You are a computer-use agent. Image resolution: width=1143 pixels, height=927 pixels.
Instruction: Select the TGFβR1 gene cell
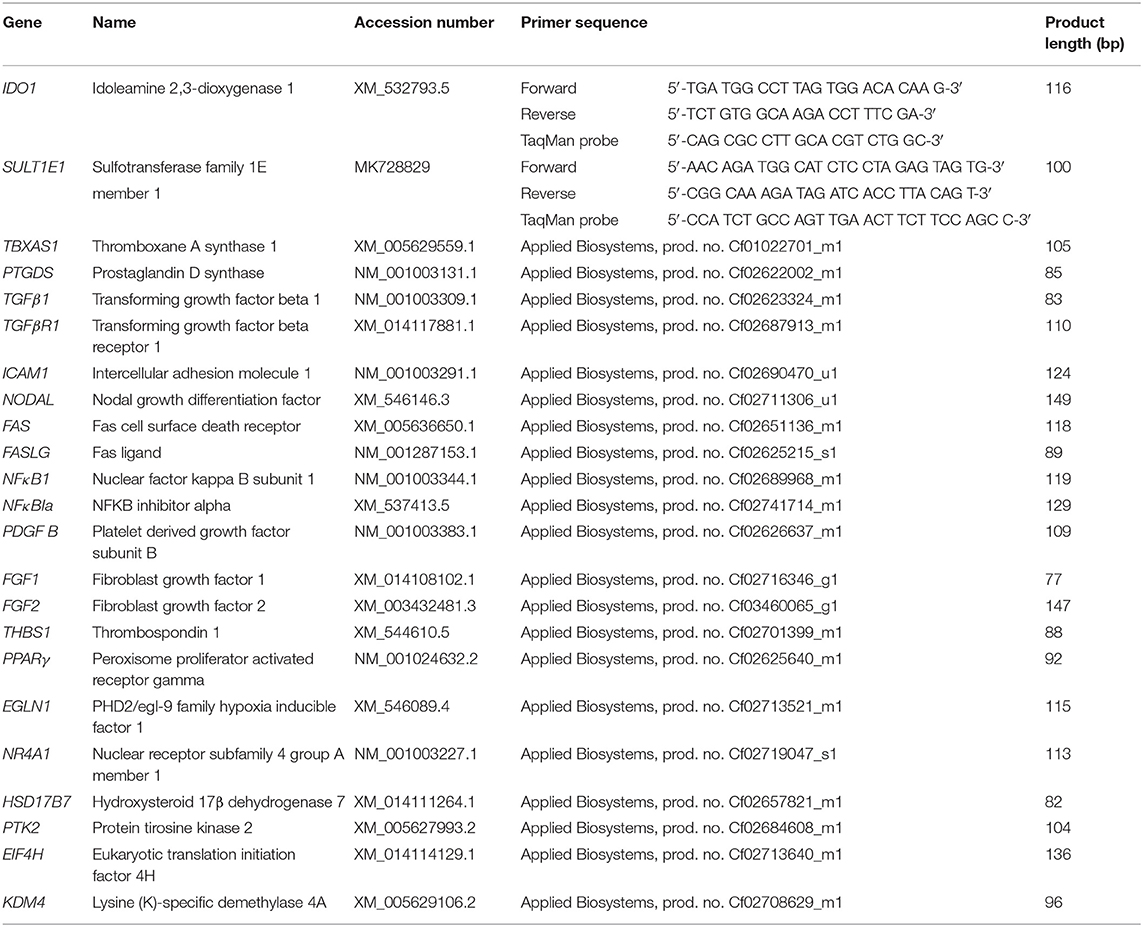point(31,326)
